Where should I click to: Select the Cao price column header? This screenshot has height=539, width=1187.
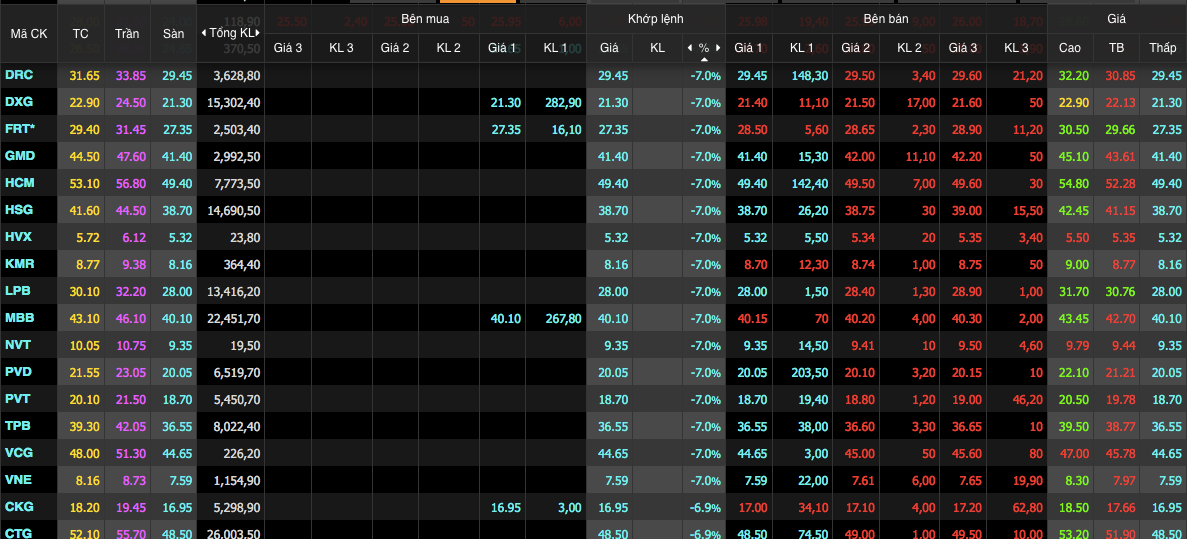pyautogui.click(x=1069, y=48)
